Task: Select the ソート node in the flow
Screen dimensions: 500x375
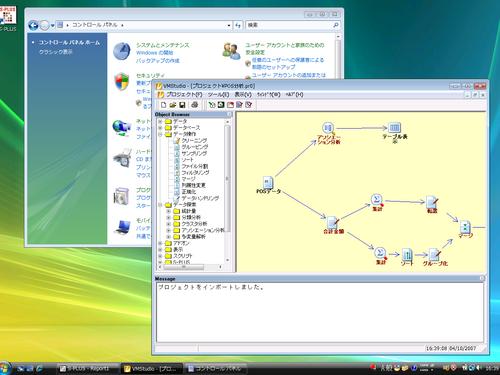Action: click(407, 254)
